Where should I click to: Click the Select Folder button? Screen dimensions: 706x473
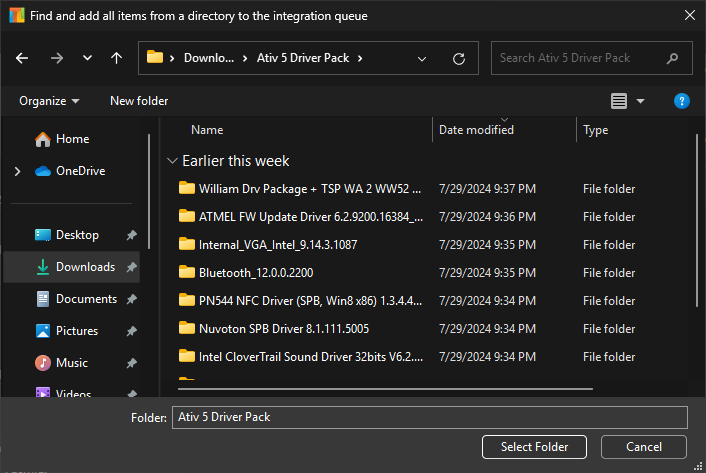point(534,447)
